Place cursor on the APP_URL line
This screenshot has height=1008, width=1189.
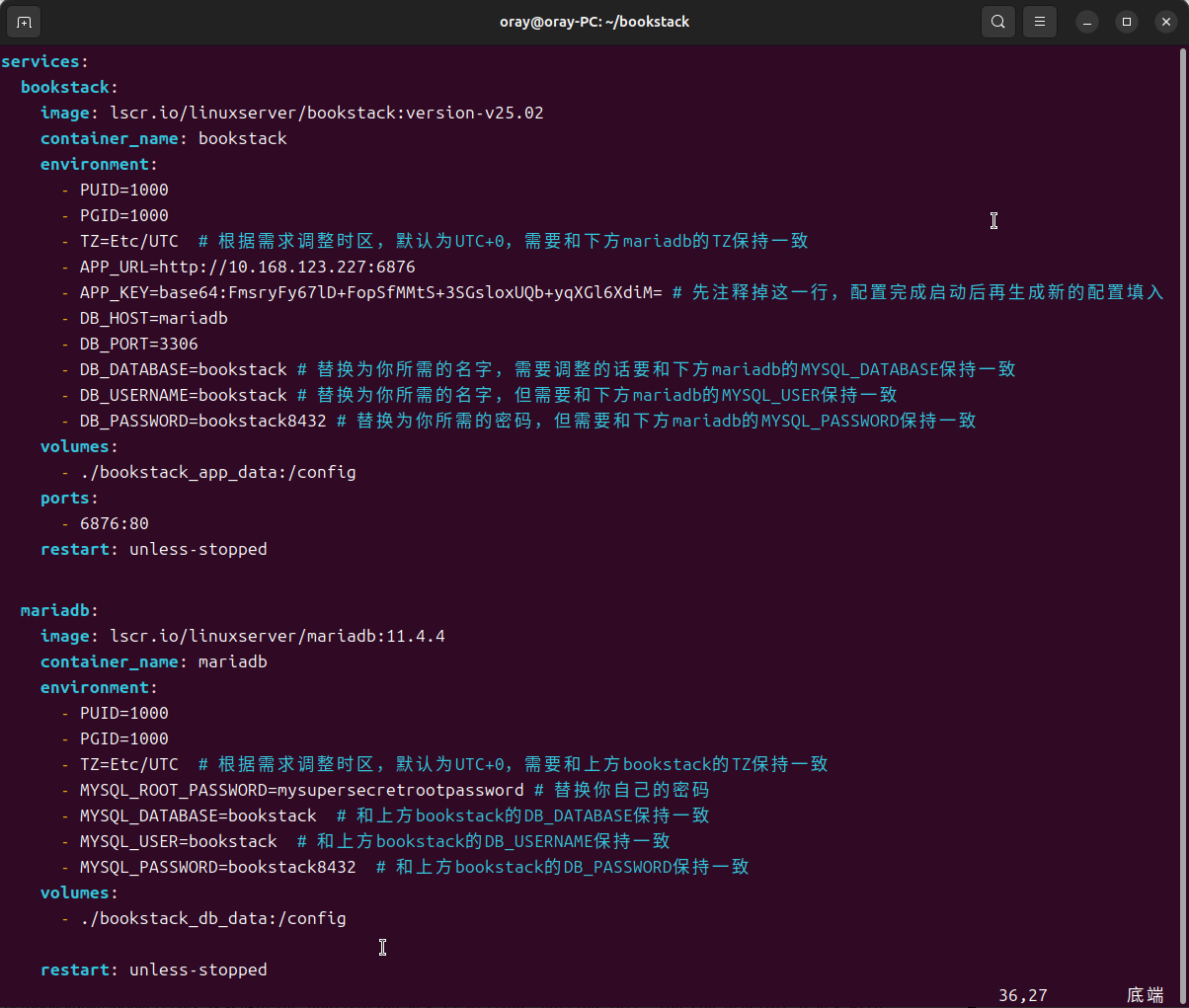click(x=247, y=267)
